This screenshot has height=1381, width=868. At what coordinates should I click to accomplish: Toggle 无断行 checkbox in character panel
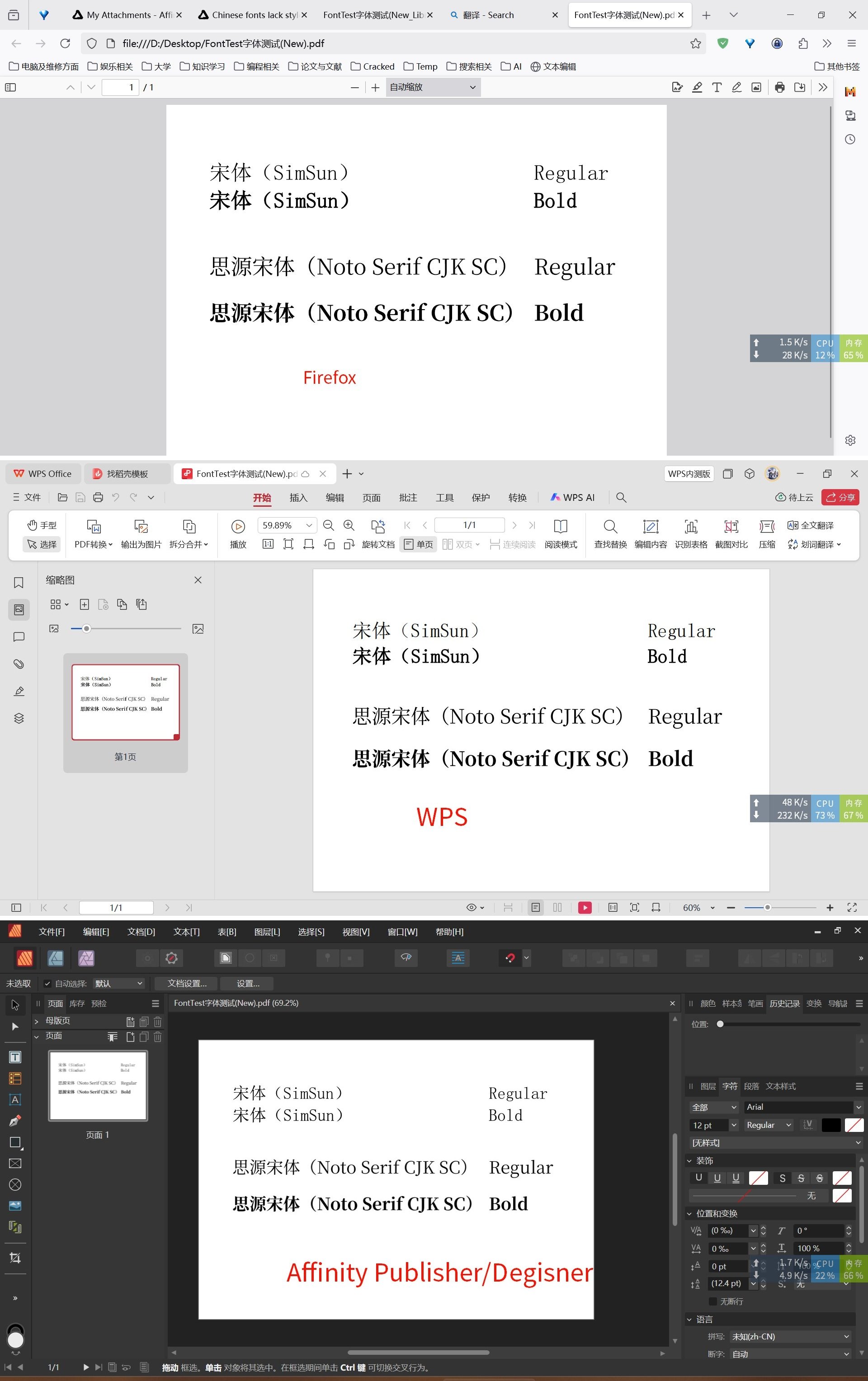[x=712, y=1301]
